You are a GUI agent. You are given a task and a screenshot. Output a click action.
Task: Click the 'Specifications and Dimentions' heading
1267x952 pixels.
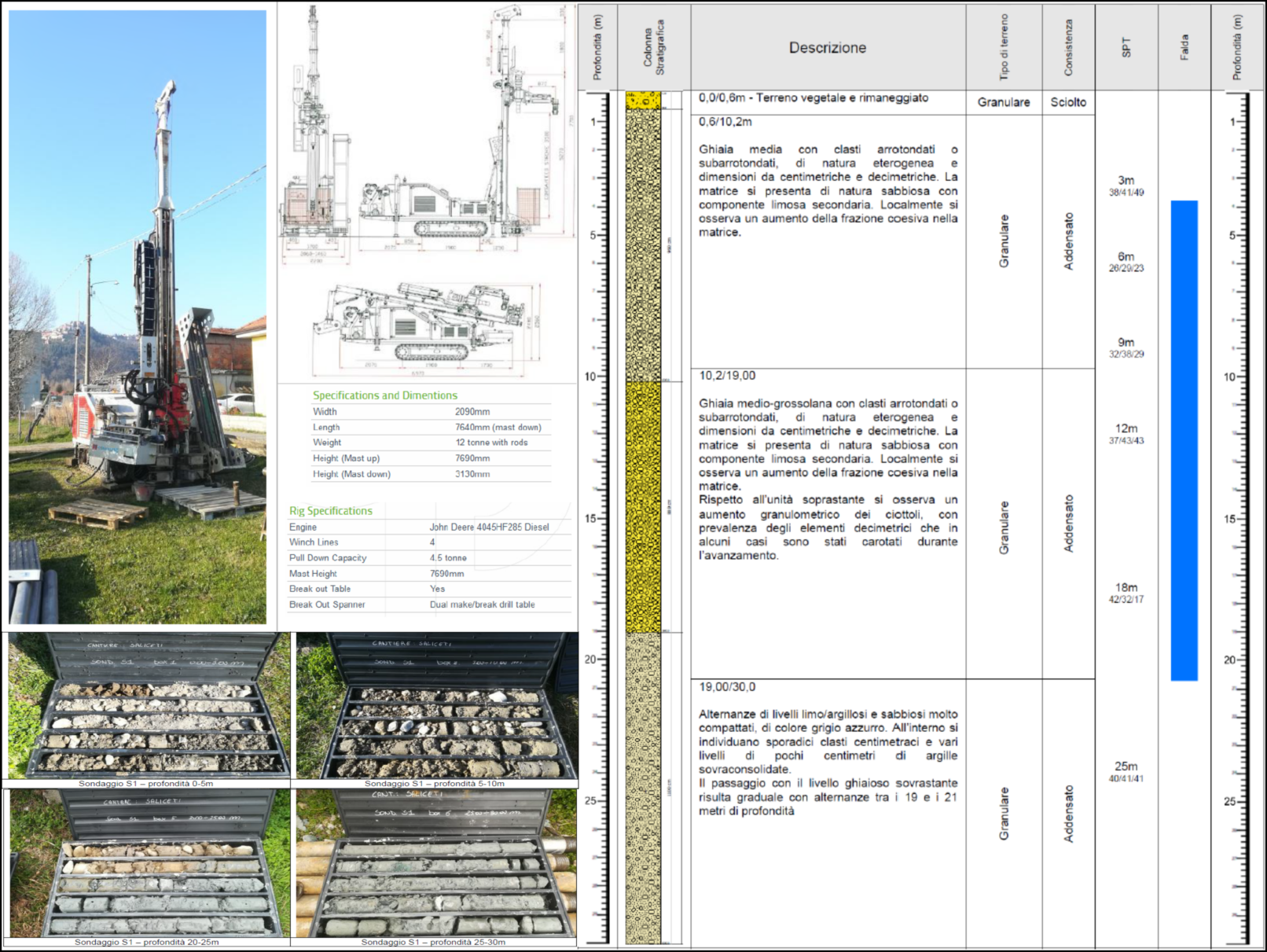click(x=385, y=395)
